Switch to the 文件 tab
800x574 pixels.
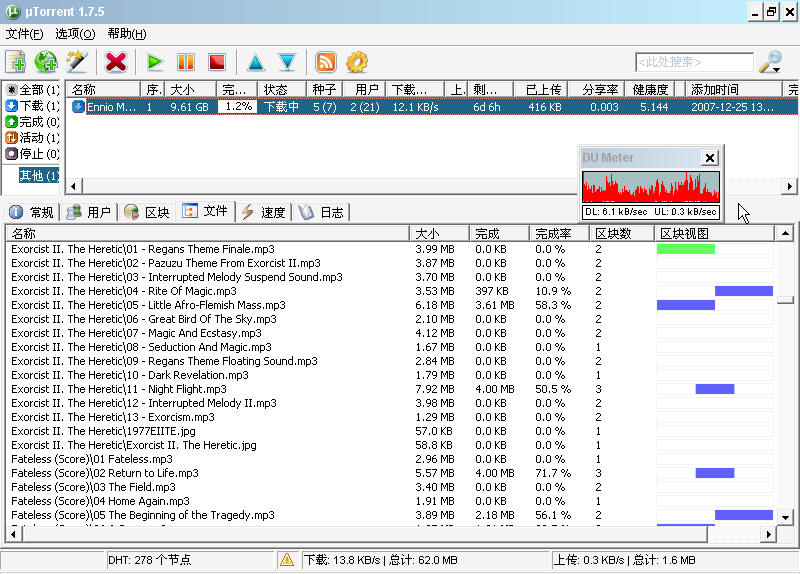click(205, 211)
